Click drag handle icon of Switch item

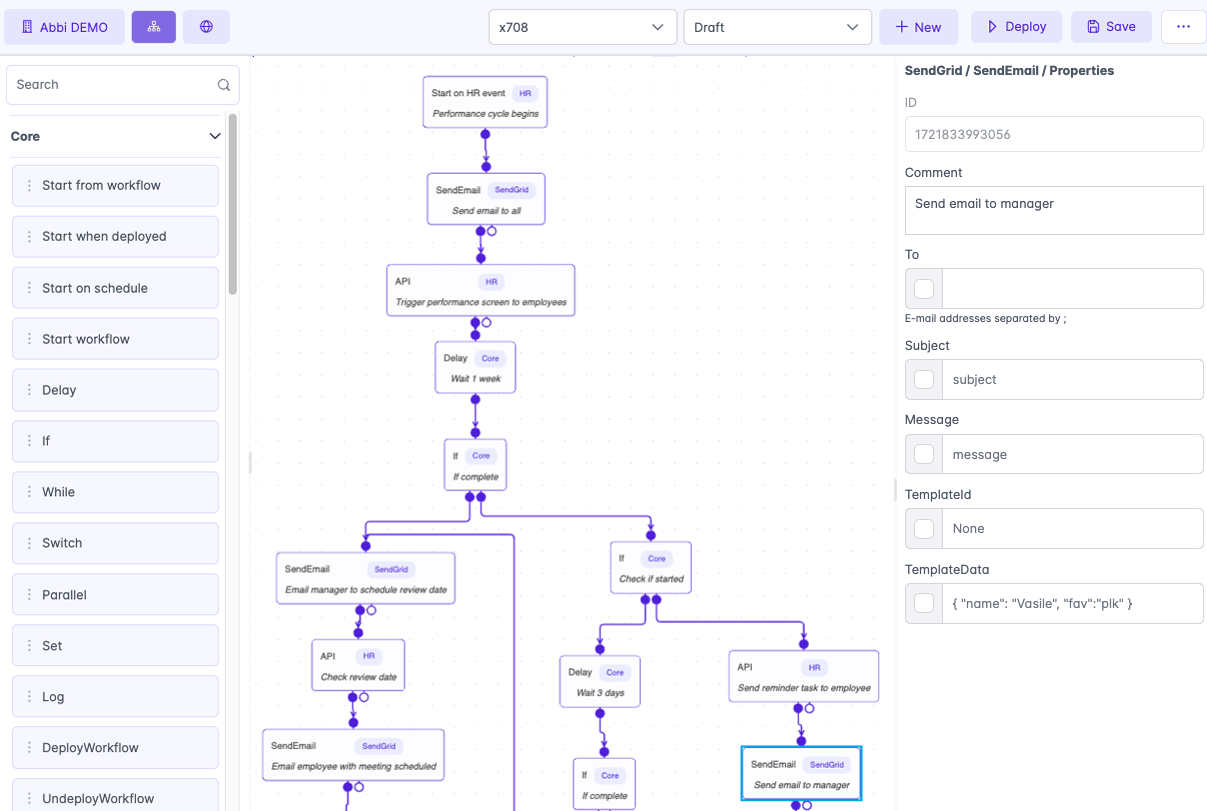click(x=29, y=543)
